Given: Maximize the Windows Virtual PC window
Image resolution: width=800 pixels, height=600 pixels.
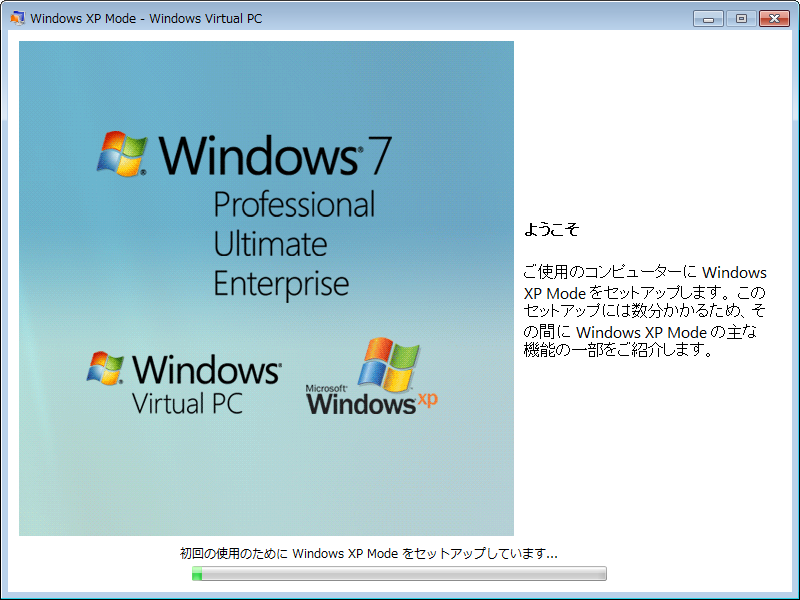Looking at the screenshot, I should pos(741,18).
